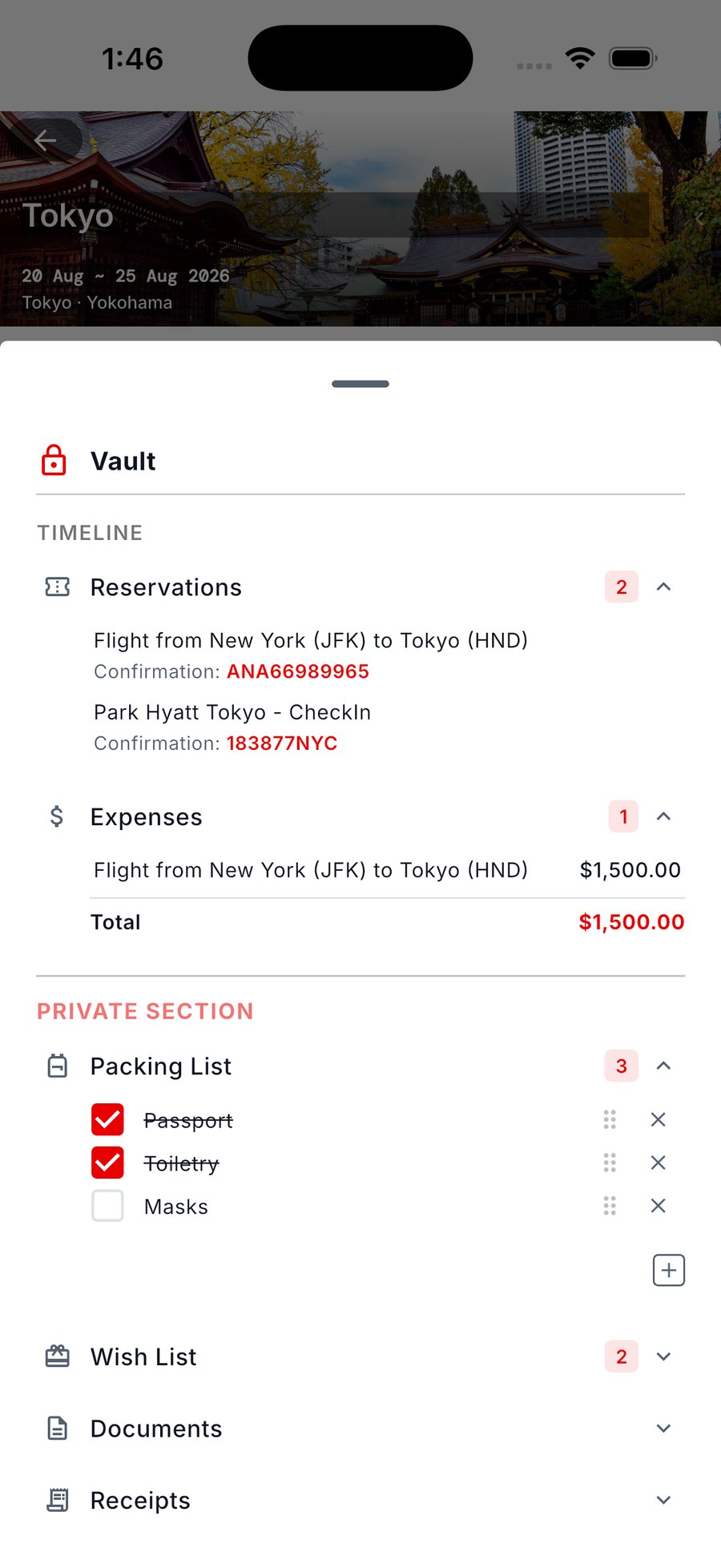Tap the back arrow icon
This screenshot has width=721, height=1568.
point(45,140)
